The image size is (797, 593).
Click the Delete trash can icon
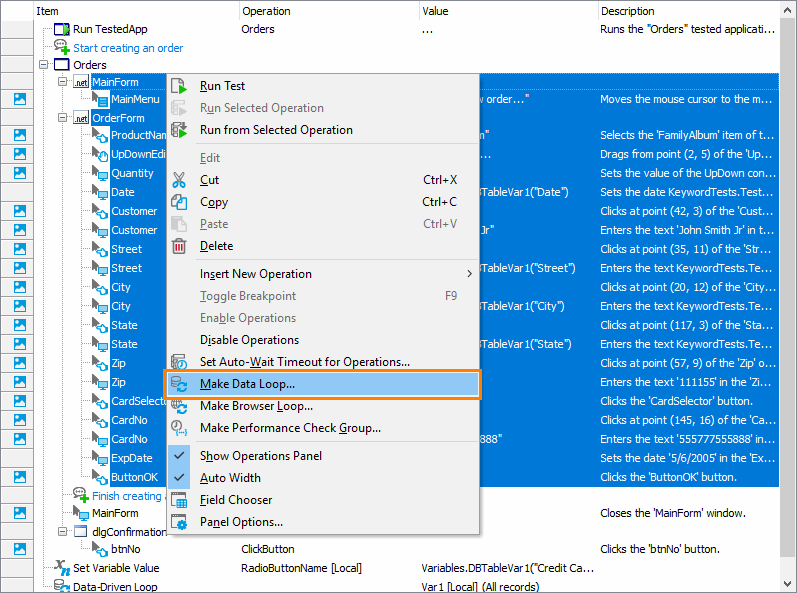pos(180,246)
